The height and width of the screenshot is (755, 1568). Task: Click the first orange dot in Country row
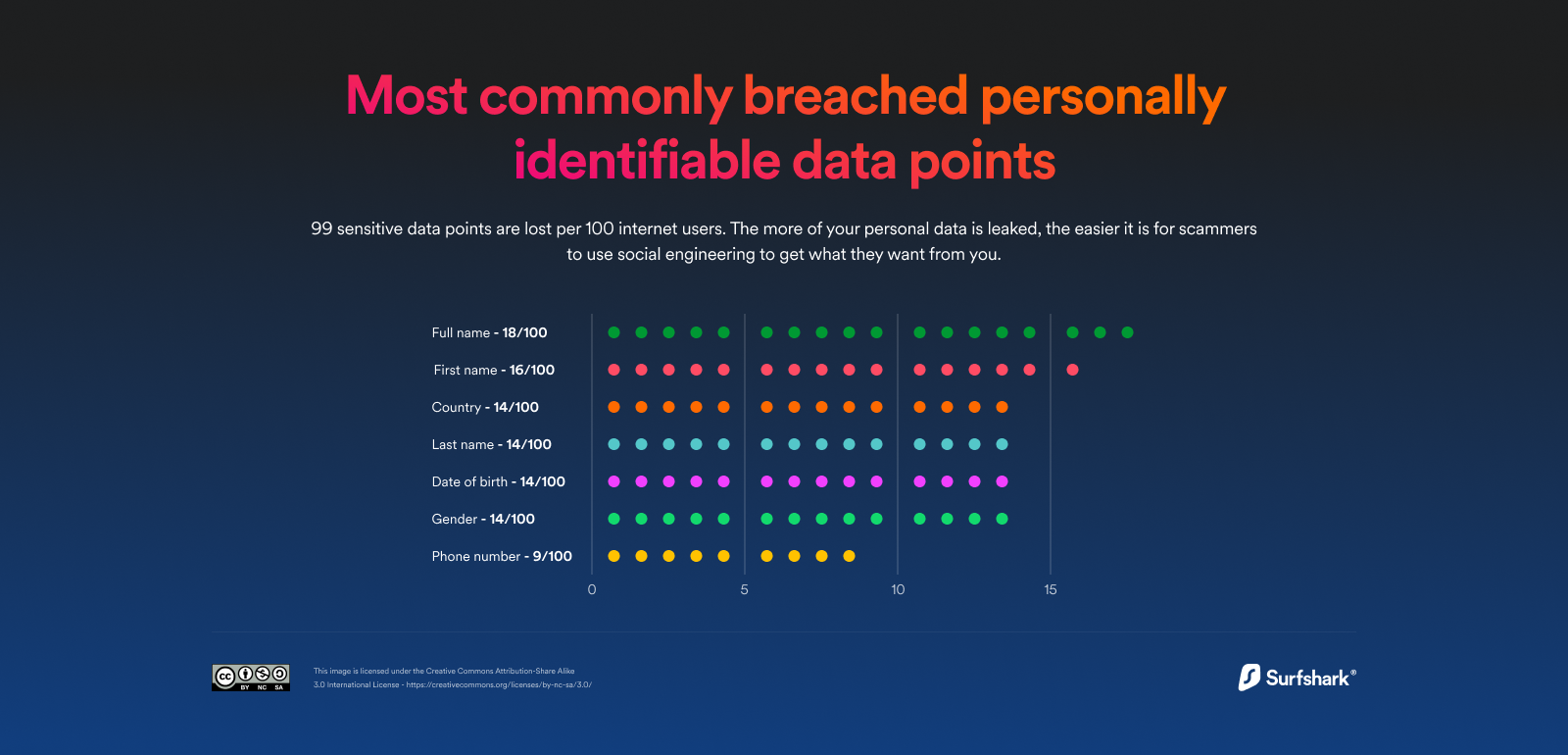click(613, 407)
